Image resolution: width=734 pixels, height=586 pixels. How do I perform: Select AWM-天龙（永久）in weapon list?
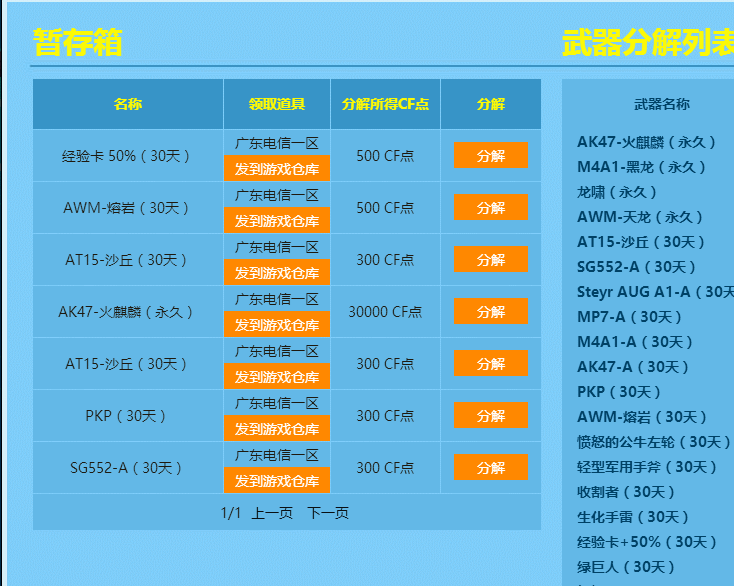coord(640,217)
